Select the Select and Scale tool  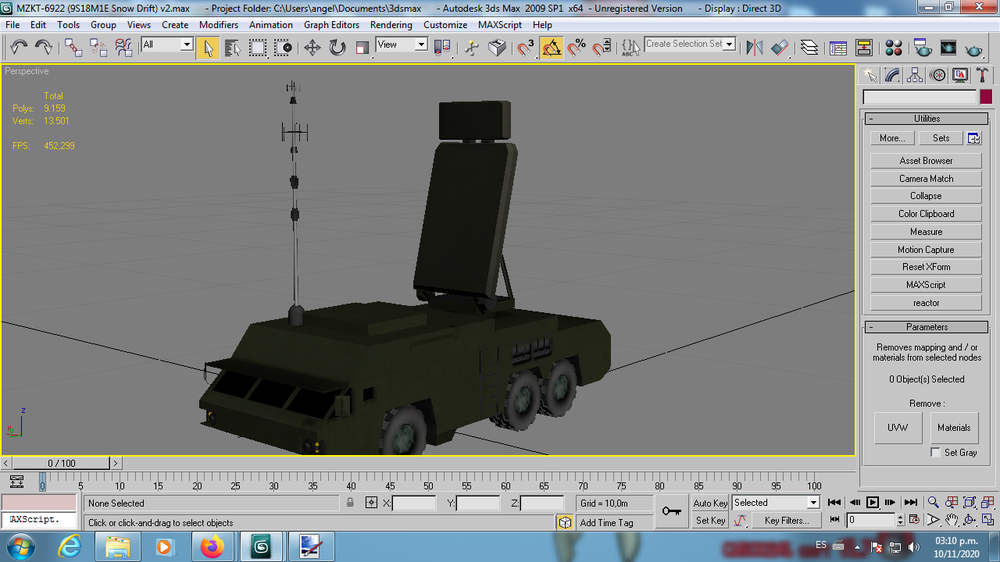[x=362, y=47]
